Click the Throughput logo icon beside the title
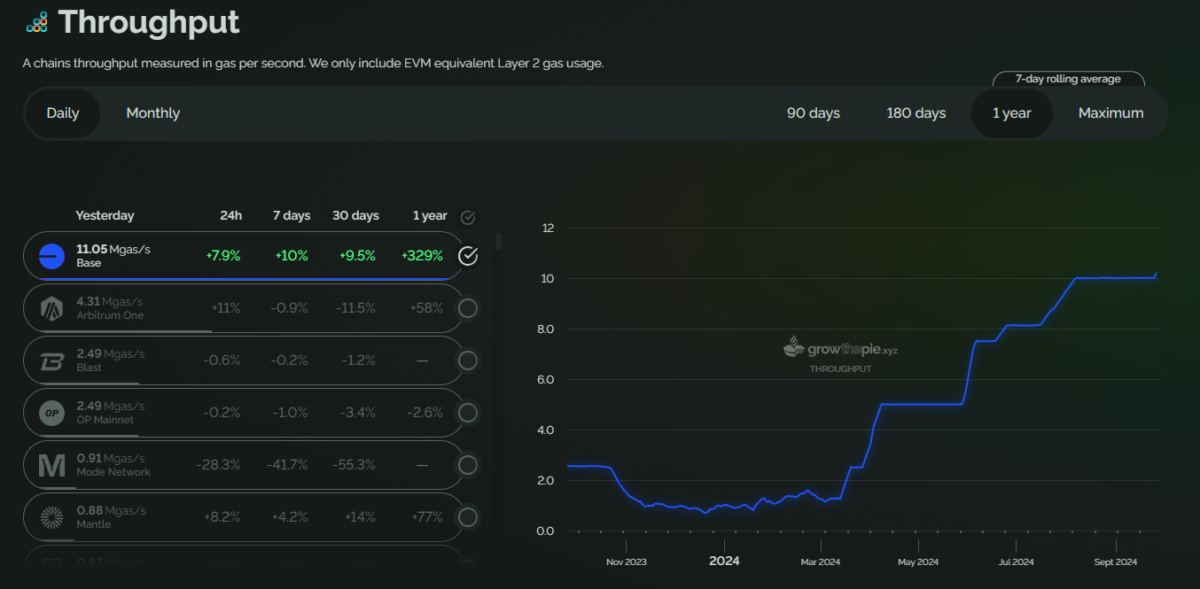The height and width of the screenshot is (589, 1200). click(x=37, y=21)
